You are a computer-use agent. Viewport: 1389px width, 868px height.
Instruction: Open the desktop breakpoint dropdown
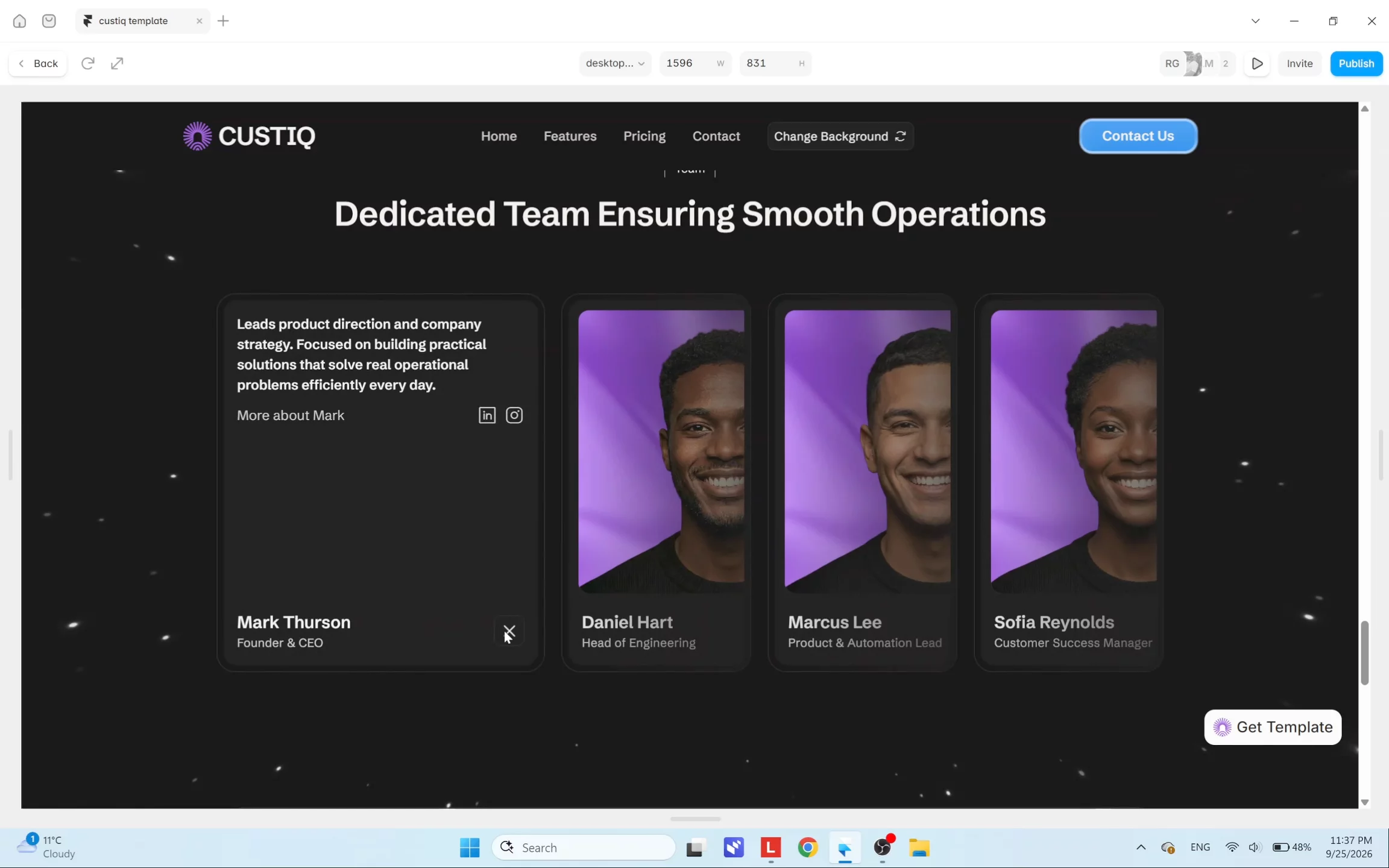[615, 63]
